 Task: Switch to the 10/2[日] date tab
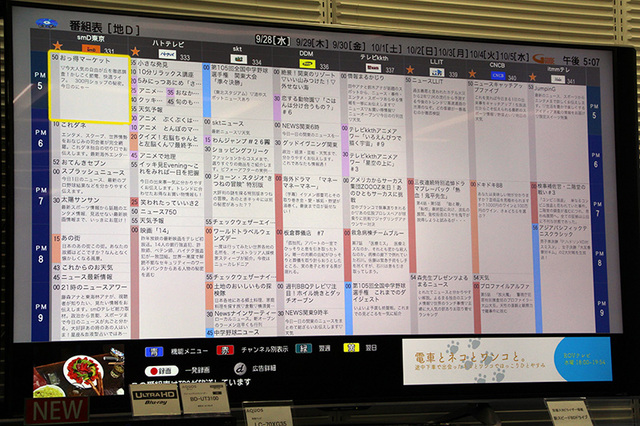422,50
